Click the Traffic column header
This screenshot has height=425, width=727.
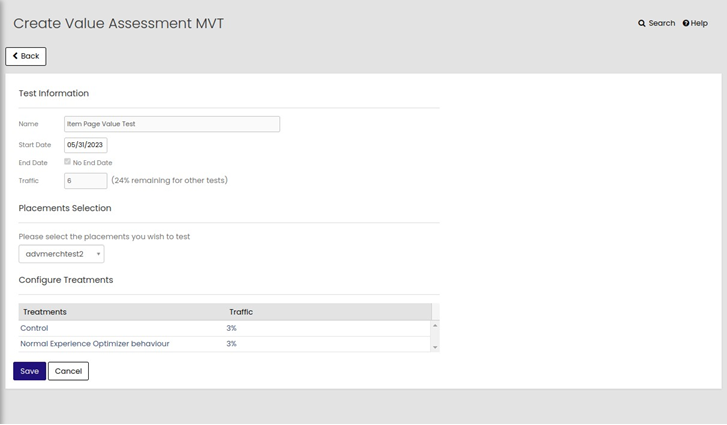pos(241,312)
